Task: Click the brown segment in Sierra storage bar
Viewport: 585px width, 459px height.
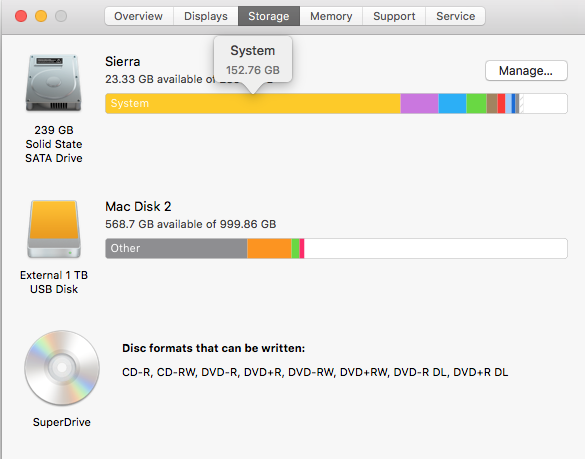Action: [x=492, y=103]
